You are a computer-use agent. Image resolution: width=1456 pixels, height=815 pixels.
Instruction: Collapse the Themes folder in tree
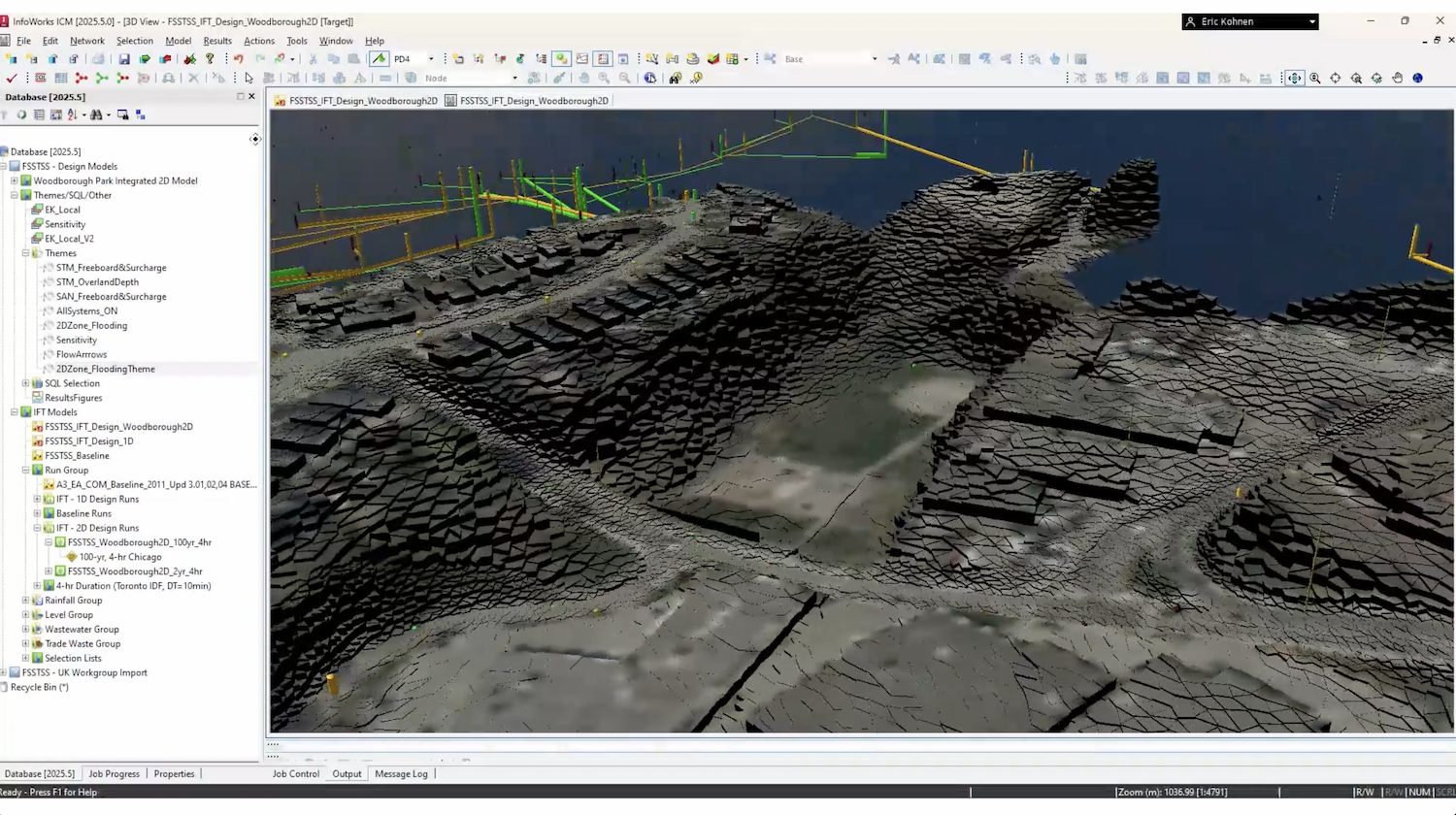(26, 253)
